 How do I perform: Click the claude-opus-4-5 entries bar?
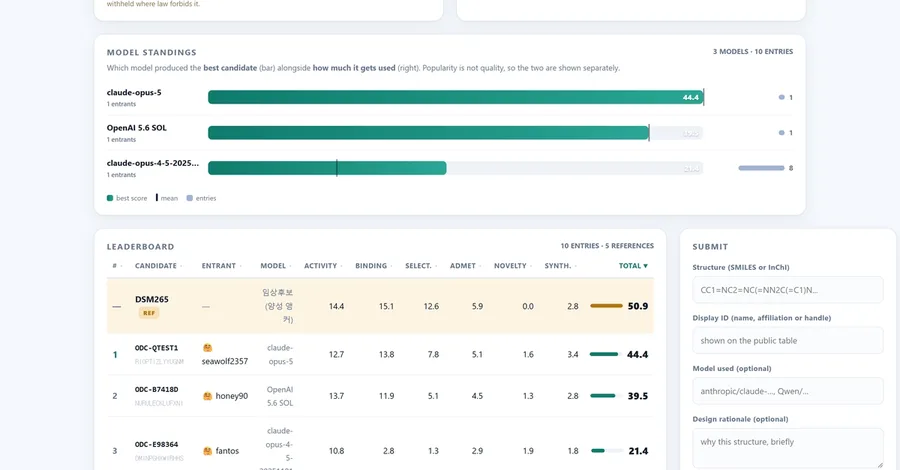(x=761, y=168)
